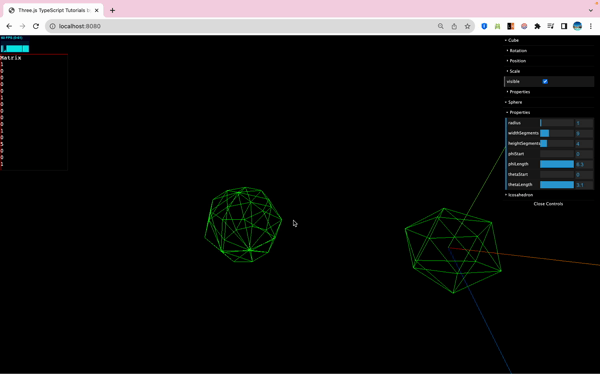Edit the phiStart value field
Viewport: 600px width, 374px height.
584,154
